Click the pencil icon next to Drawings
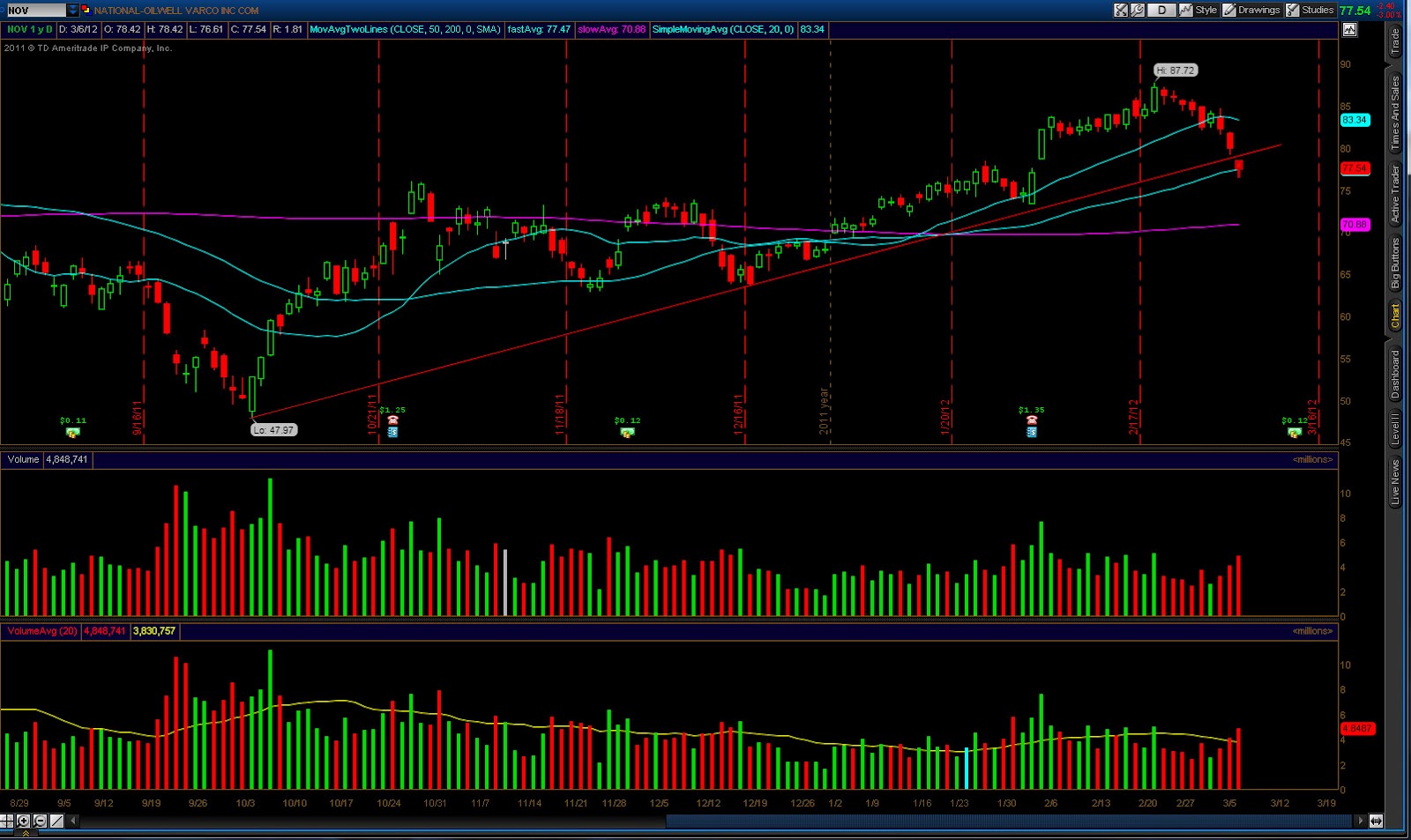This screenshot has height=840, width=1411. (1229, 11)
